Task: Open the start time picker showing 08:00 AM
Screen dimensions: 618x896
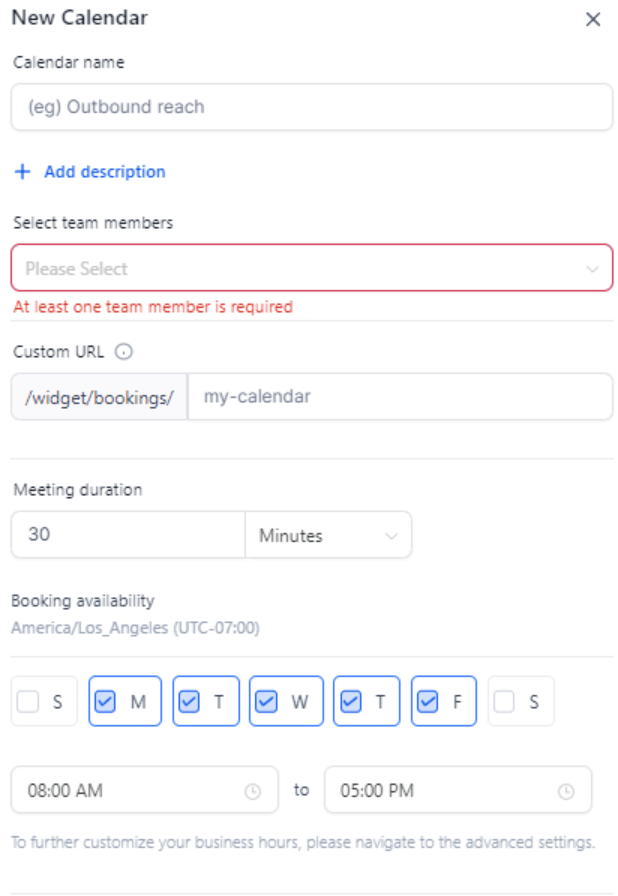Action: coord(130,790)
